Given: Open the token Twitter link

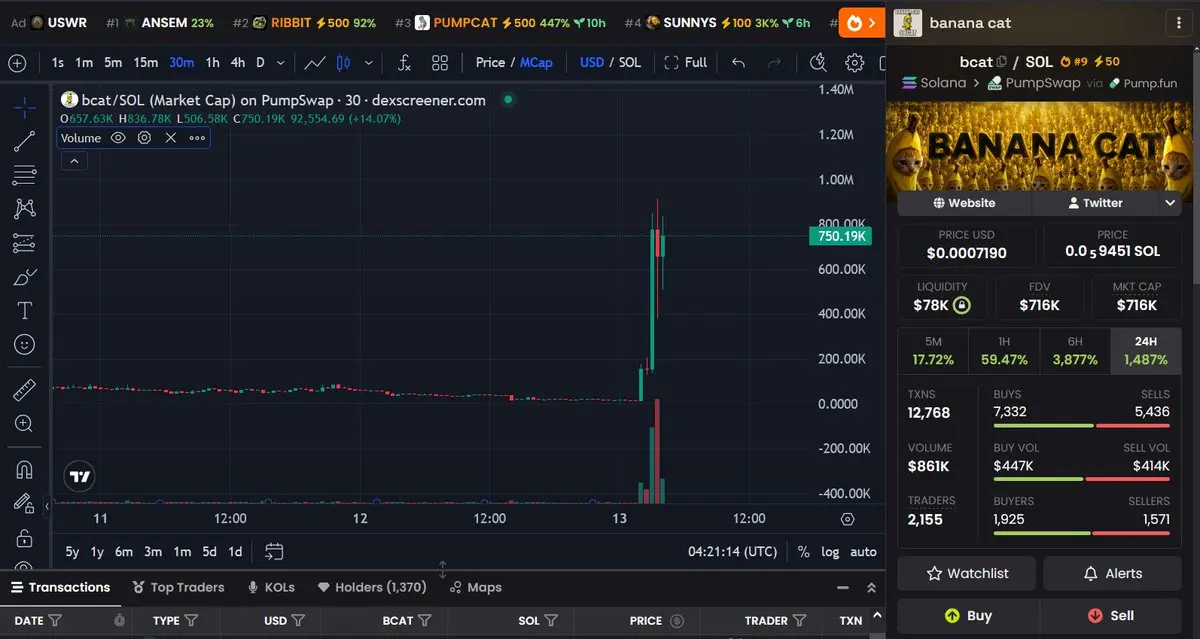Looking at the screenshot, I should point(1093,203).
